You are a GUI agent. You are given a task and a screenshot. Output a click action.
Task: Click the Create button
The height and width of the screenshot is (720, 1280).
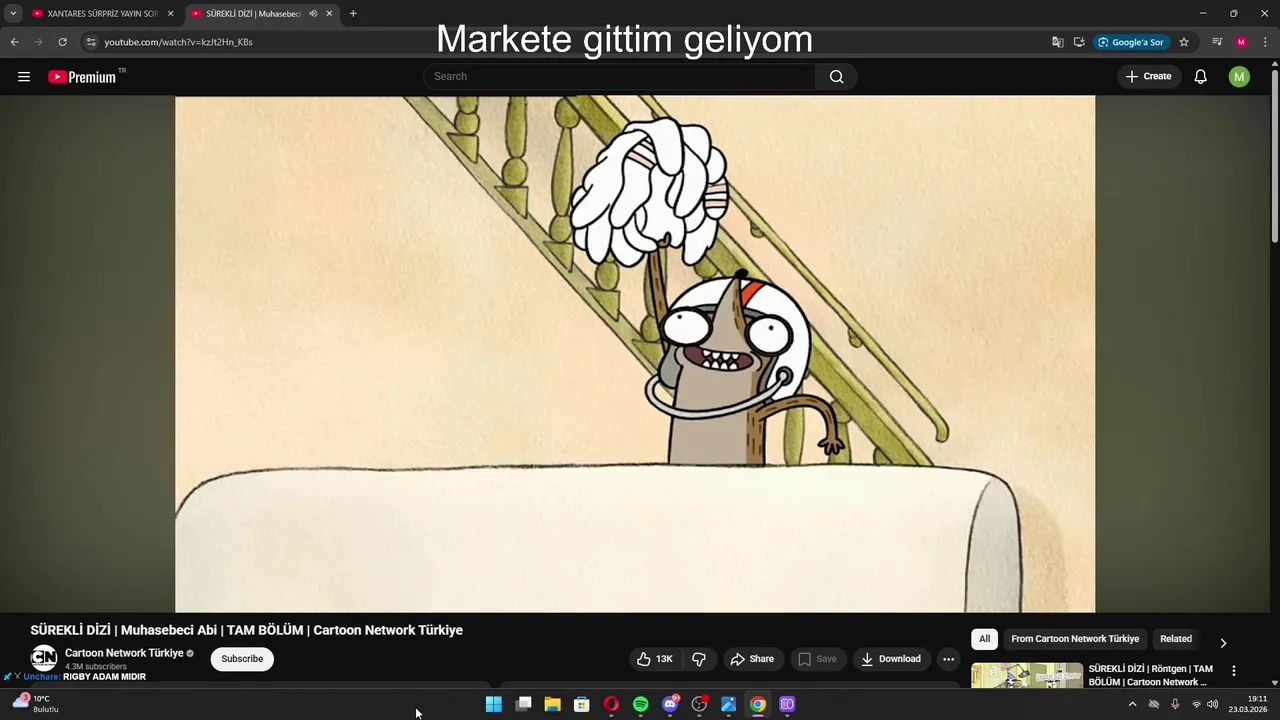point(1149,77)
